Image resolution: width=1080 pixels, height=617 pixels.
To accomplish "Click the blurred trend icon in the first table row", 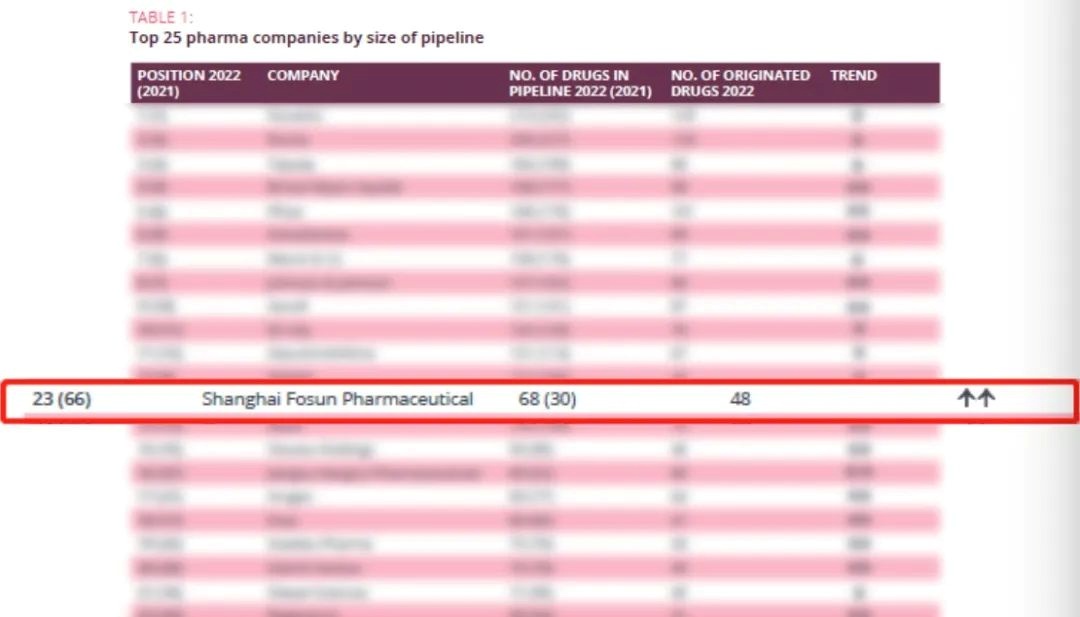I will coord(857,116).
